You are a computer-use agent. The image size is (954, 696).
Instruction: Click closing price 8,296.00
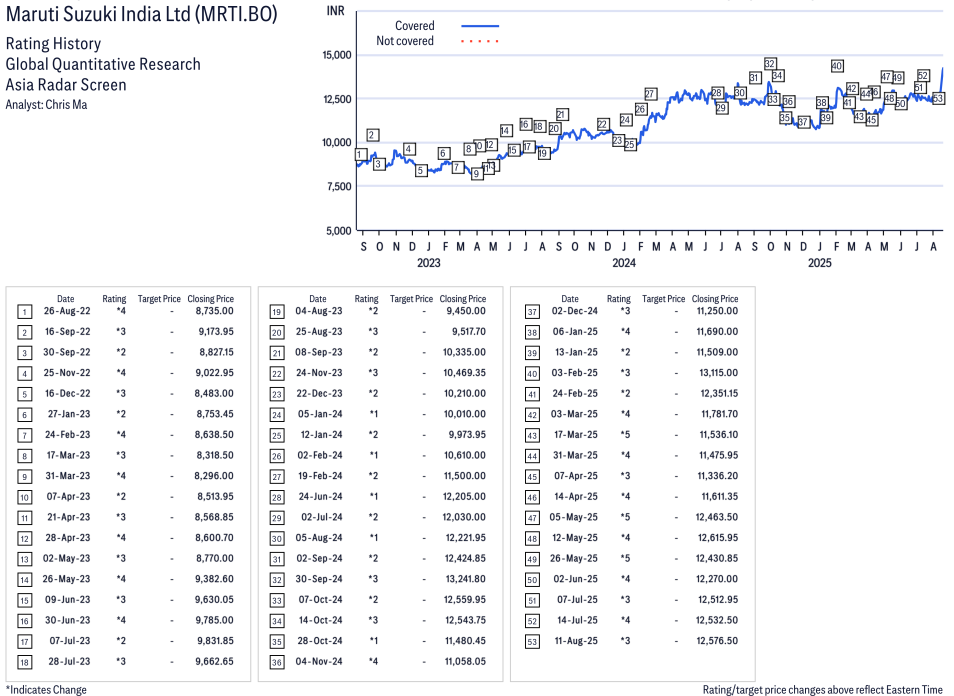[x=214, y=476]
